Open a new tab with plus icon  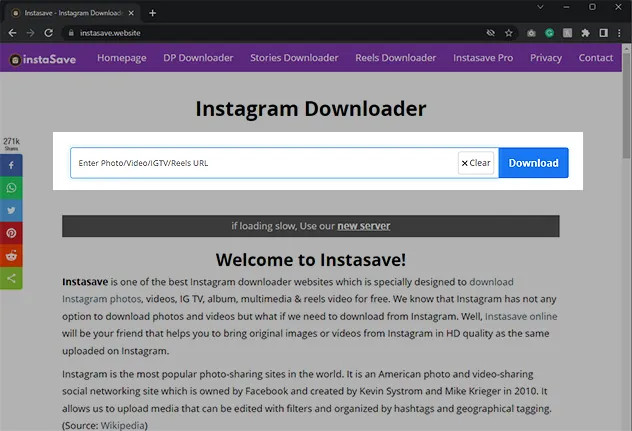tap(152, 13)
